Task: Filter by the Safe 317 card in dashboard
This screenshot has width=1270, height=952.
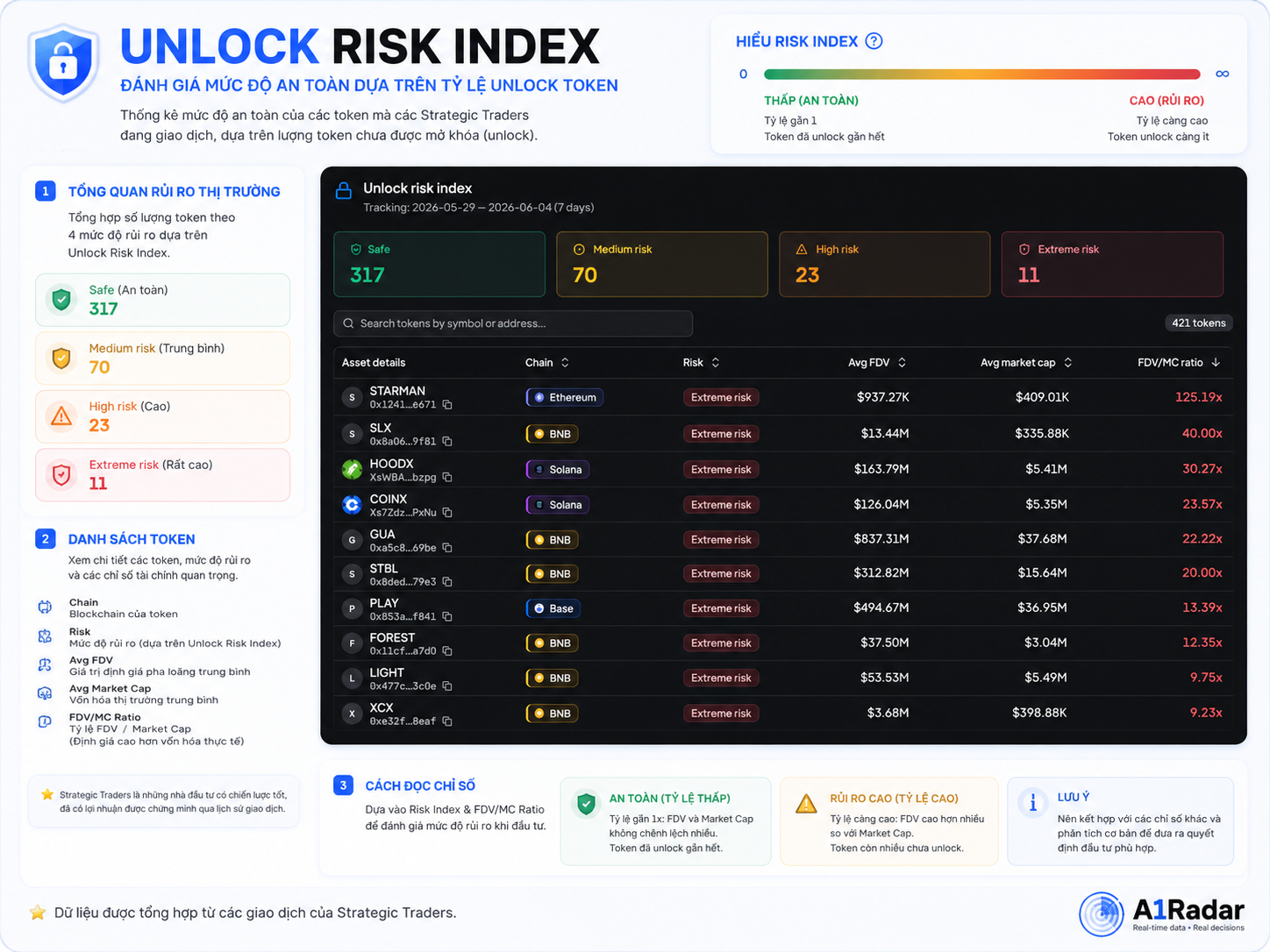Action: coord(439,264)
